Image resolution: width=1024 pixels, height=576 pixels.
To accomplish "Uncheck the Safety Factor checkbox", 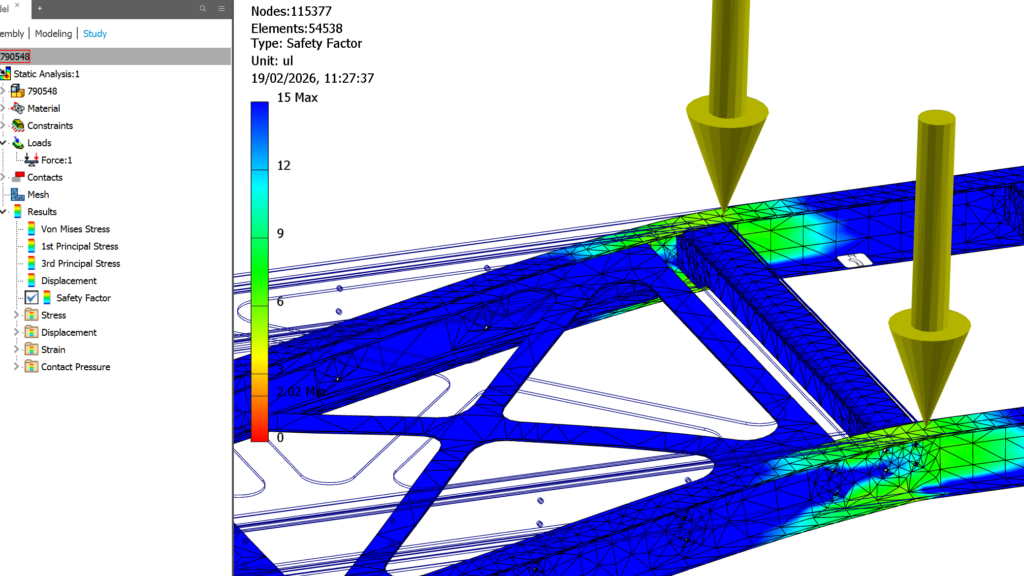I will tap(31, 298).
